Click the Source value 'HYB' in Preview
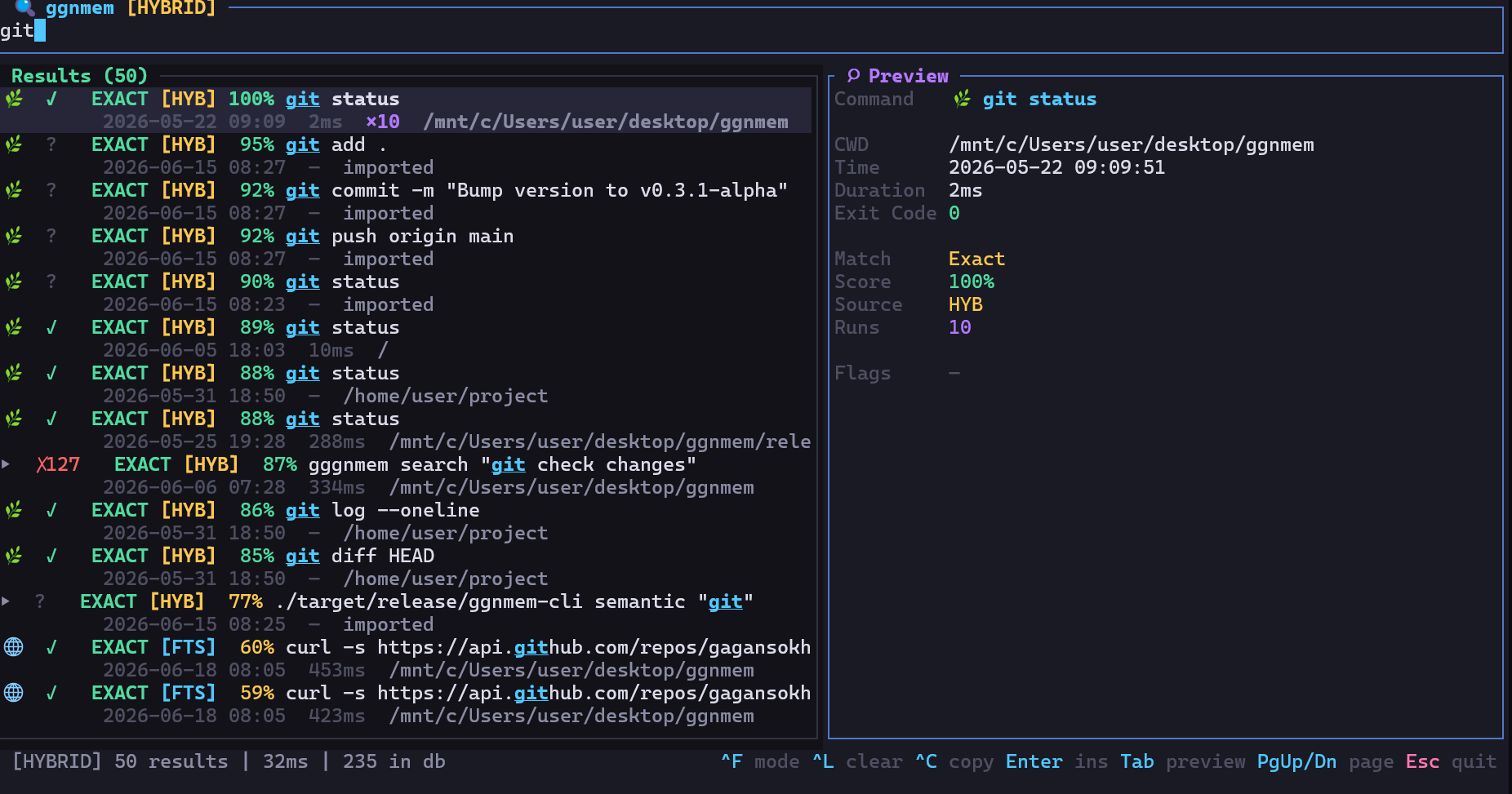The image size is (1512, 794). (965, 304)
